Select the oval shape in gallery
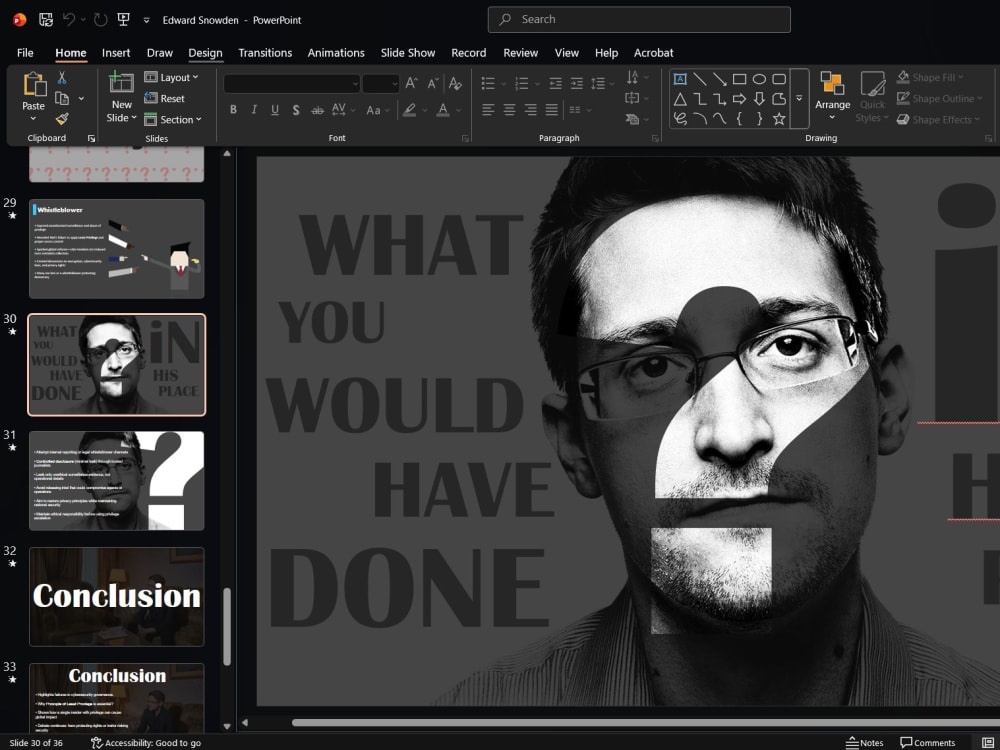The height and width of the screenshot is (750, 1000). pyautogui.click(x=759, y=79)
